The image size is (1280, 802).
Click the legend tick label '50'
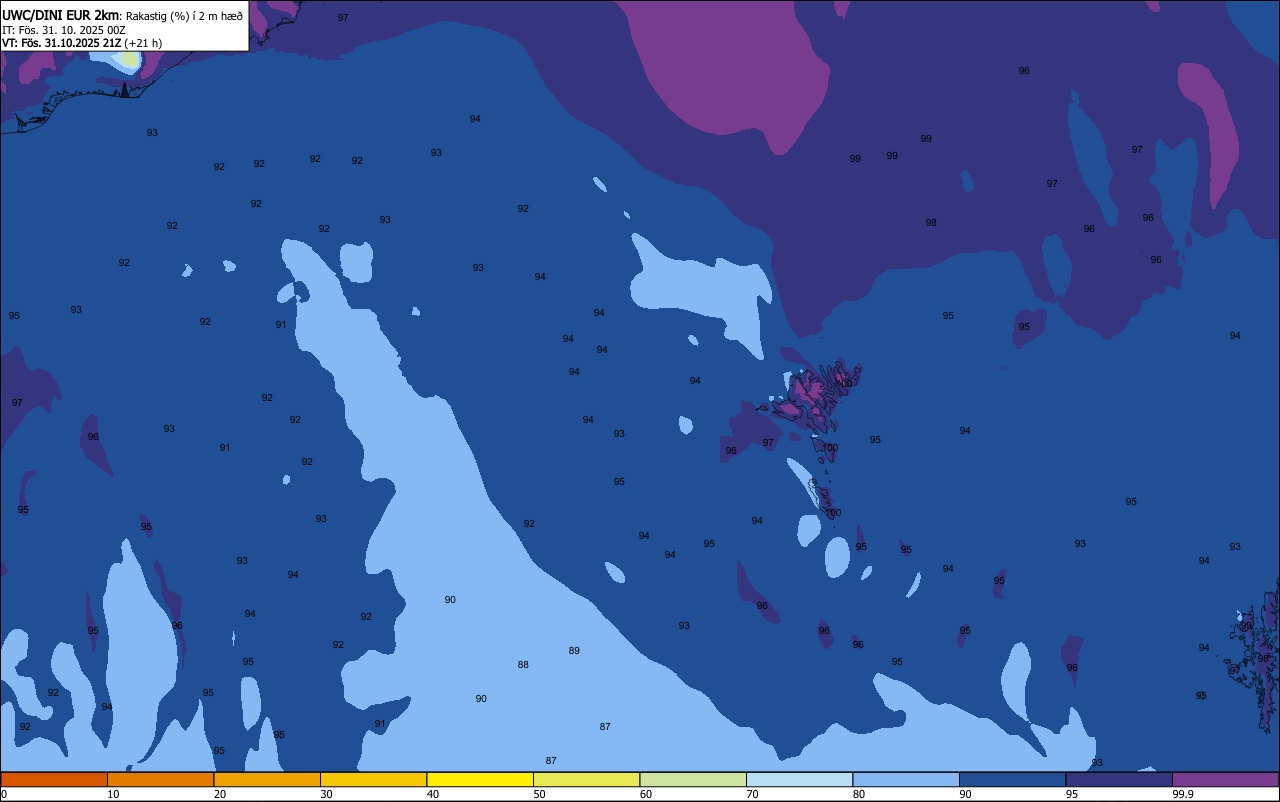click(x=539, y=794)
